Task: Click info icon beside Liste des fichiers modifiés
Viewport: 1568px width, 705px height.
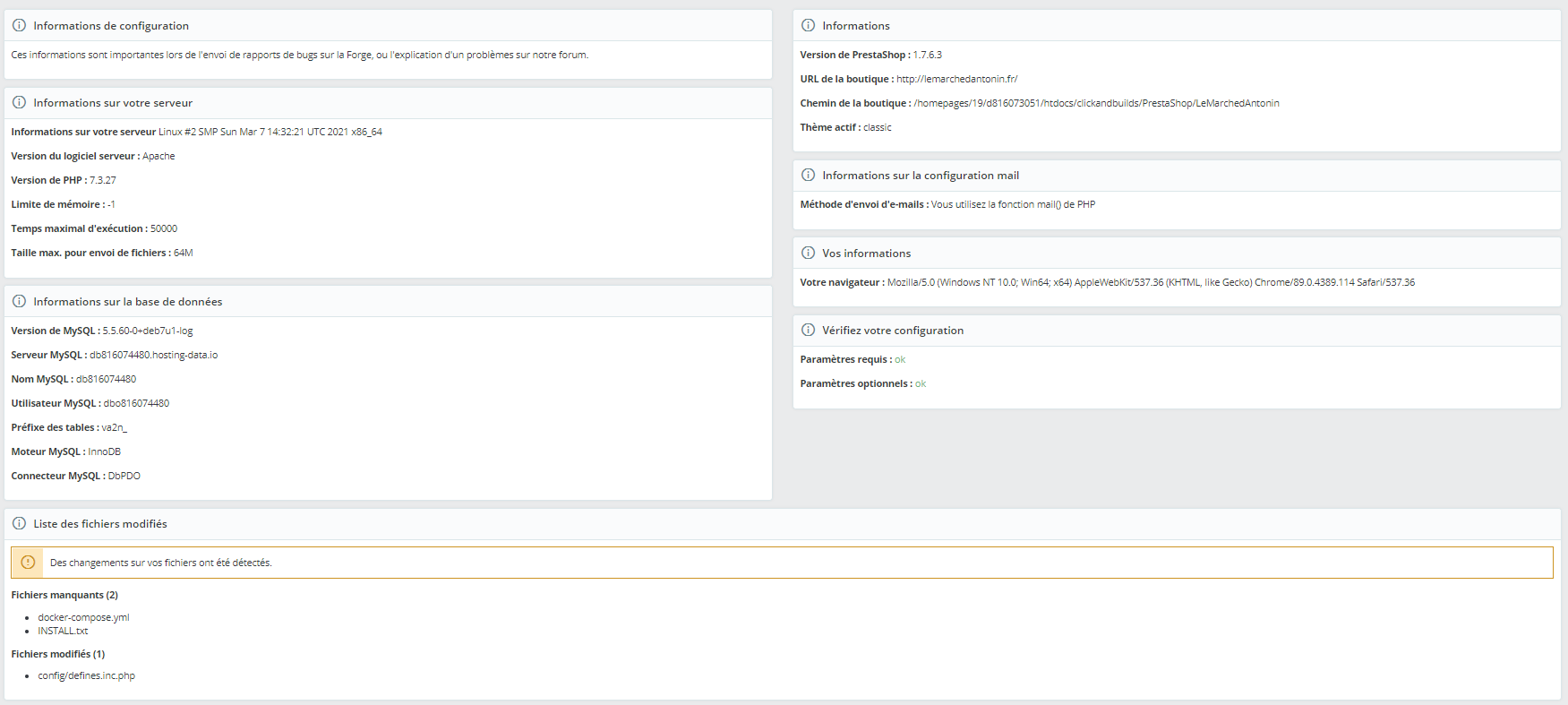Action: coord(19,524)
